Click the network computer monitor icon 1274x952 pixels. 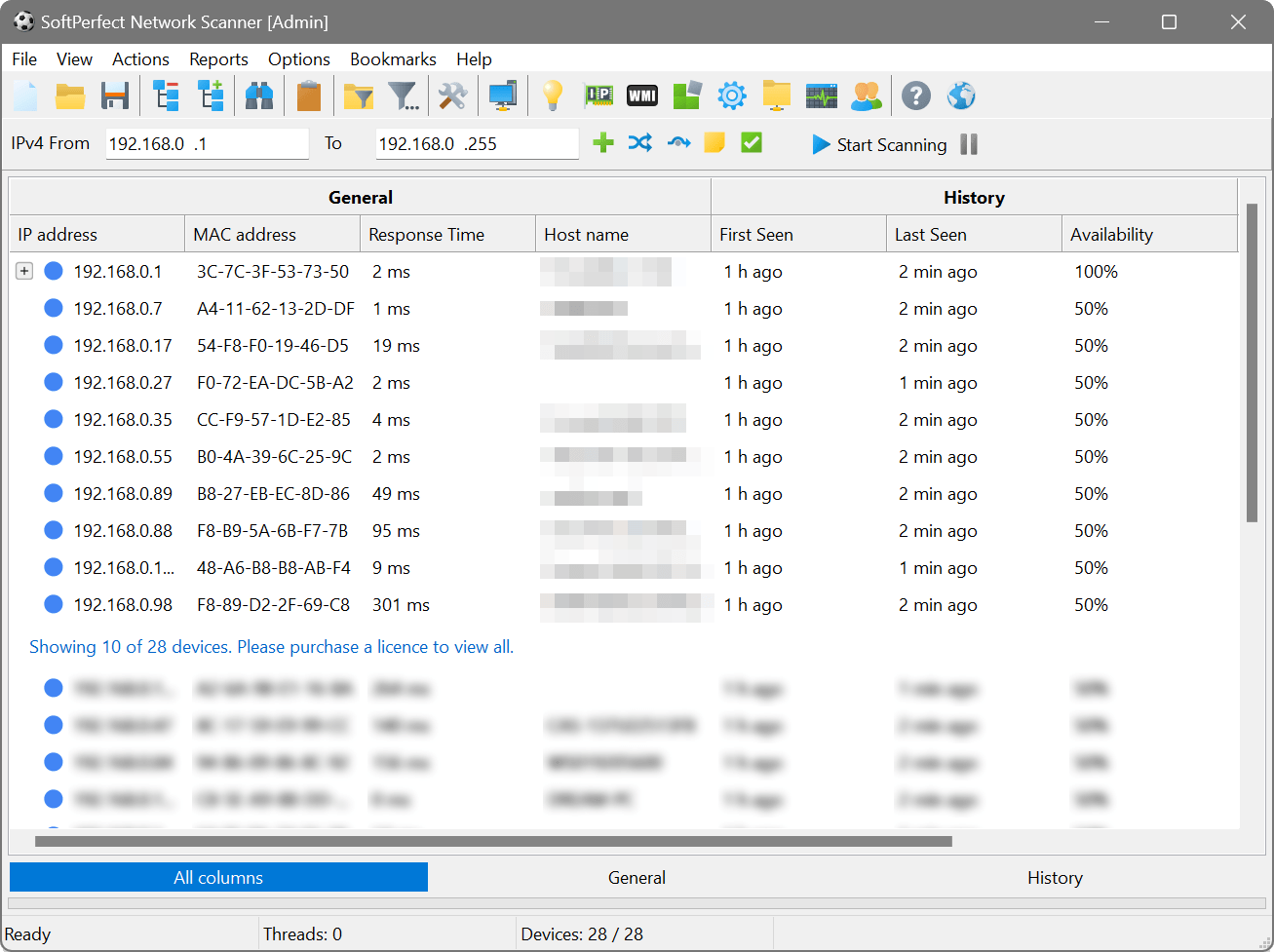[503, 95]
